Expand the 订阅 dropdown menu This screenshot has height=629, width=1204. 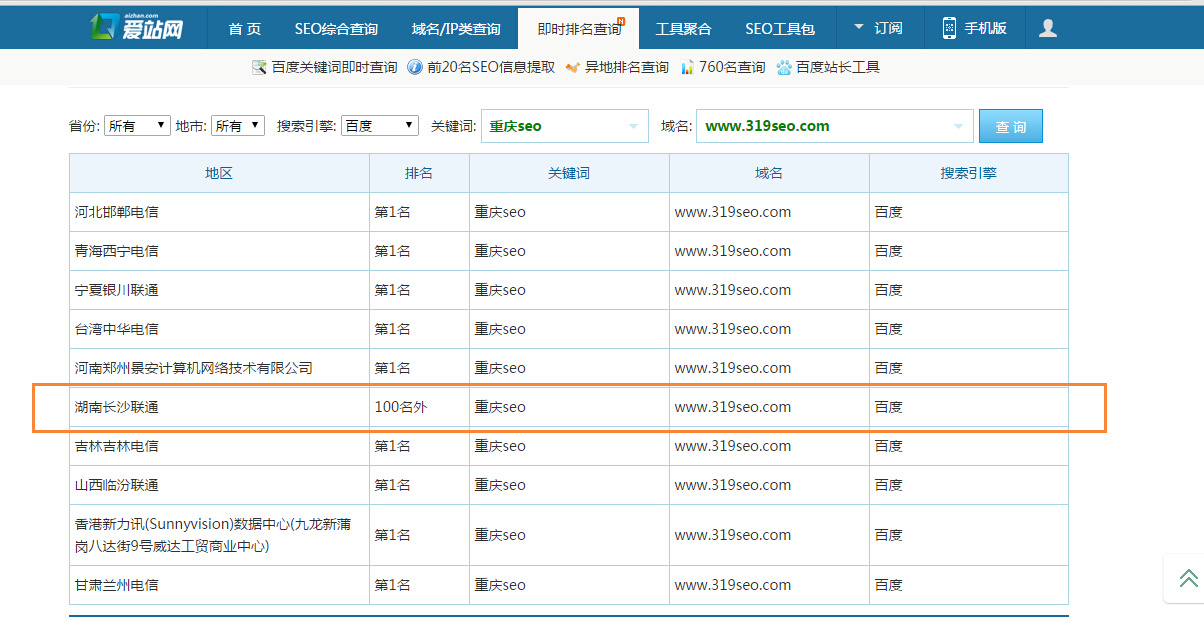coord(878,28)
